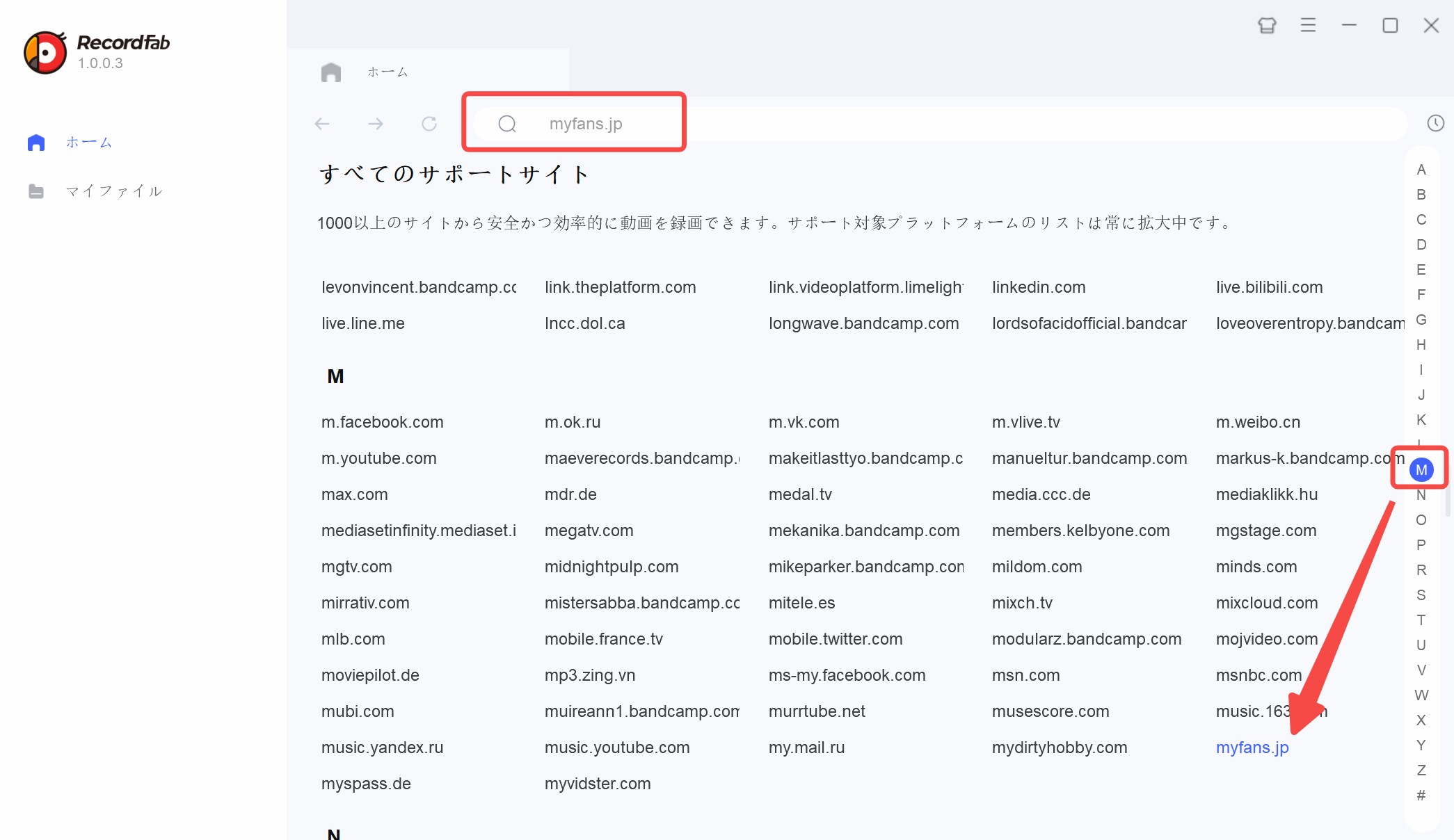Image resolution: width=1454 pixels, height=840 pixels.
Task: Open music.youtube.com site link
Action: tap(617, 748)
